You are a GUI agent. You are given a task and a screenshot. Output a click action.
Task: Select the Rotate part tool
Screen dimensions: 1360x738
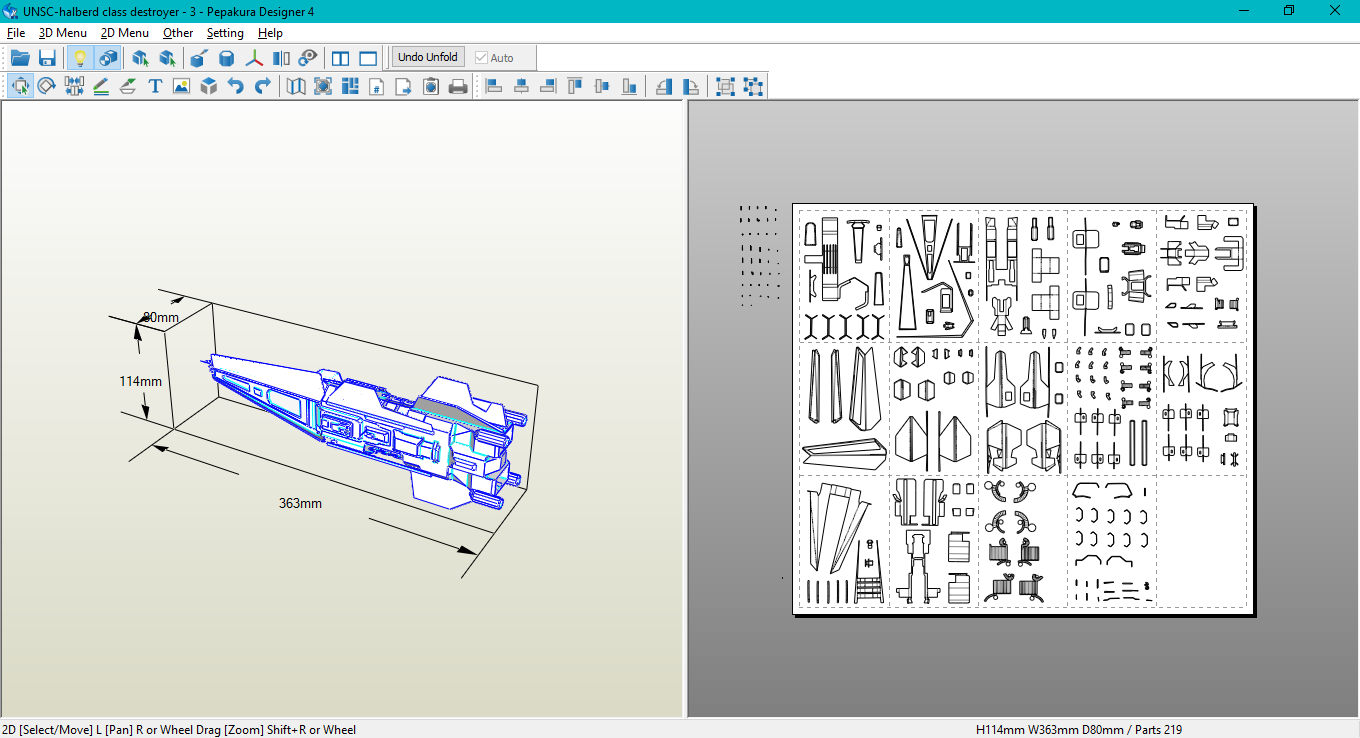coord(47,87)
